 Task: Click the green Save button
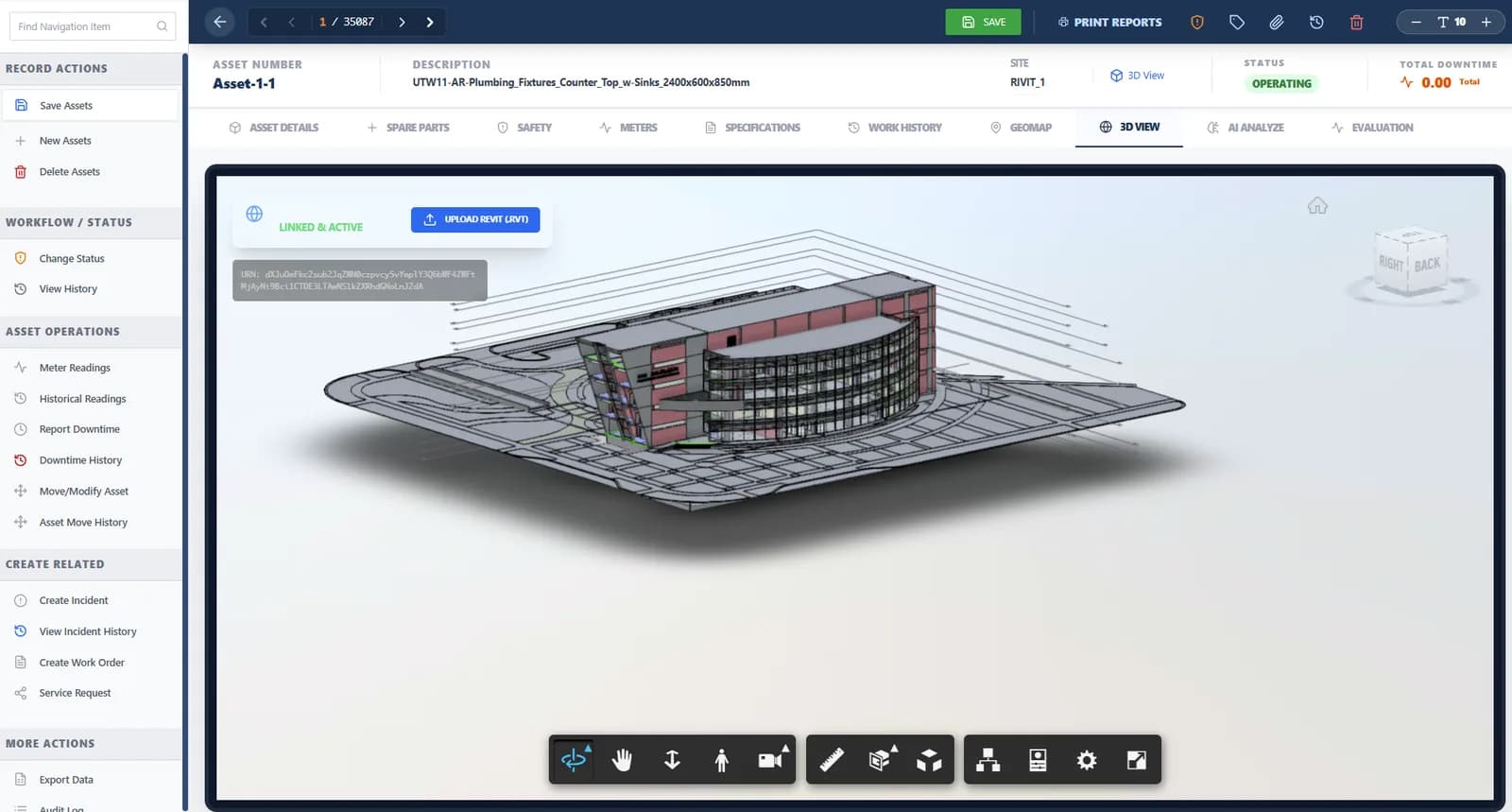coord(984,22)
